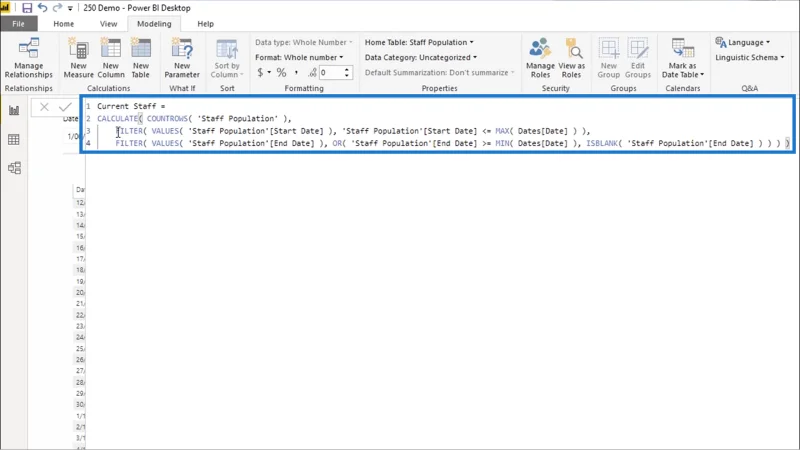
Task: Create a New Measure
Action: click(79, 58)
